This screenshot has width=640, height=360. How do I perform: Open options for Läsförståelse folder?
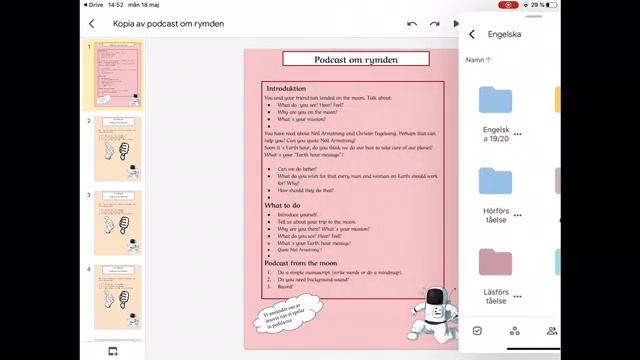518,296
